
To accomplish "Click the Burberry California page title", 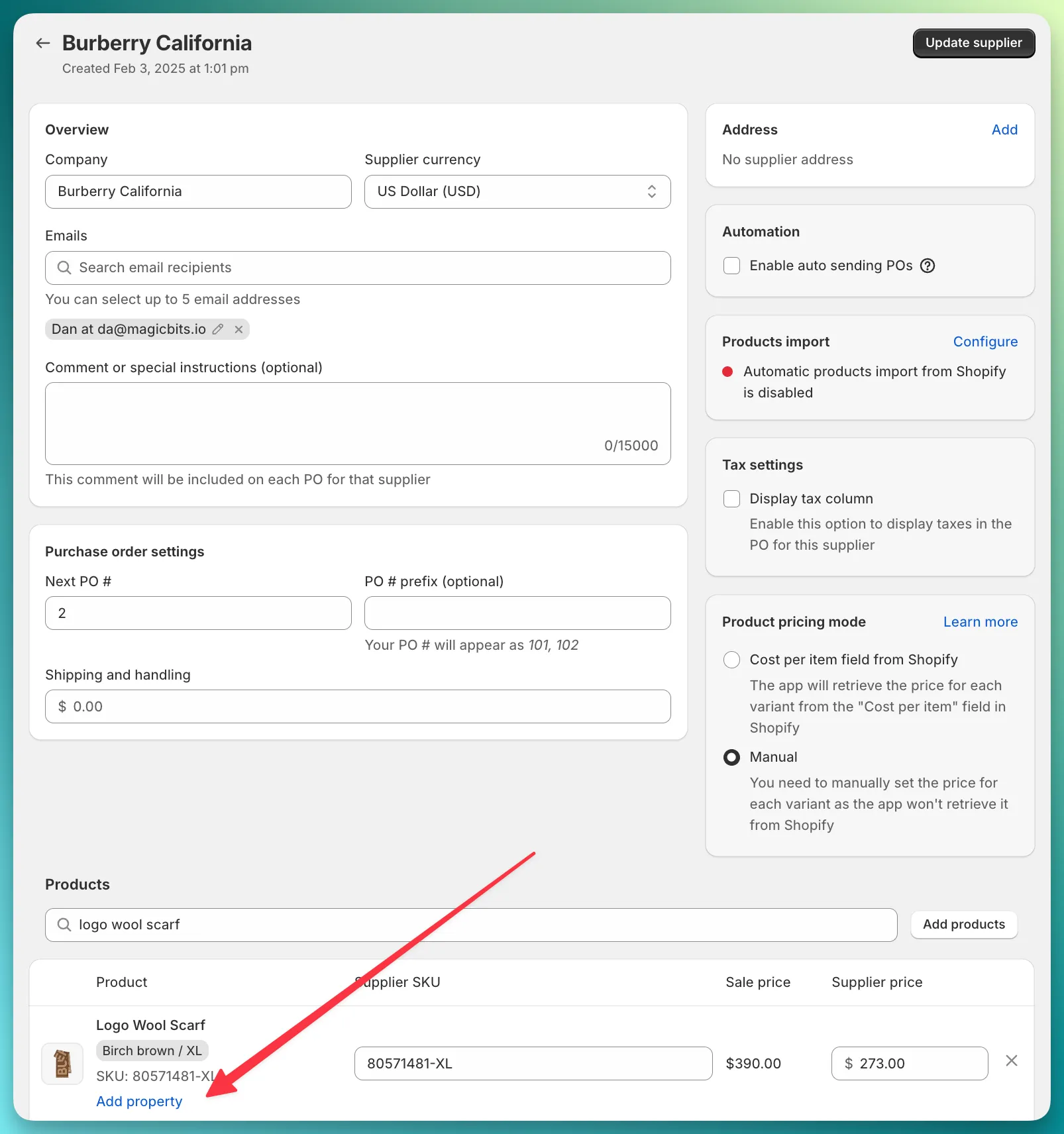I will [x=157, y=43].
